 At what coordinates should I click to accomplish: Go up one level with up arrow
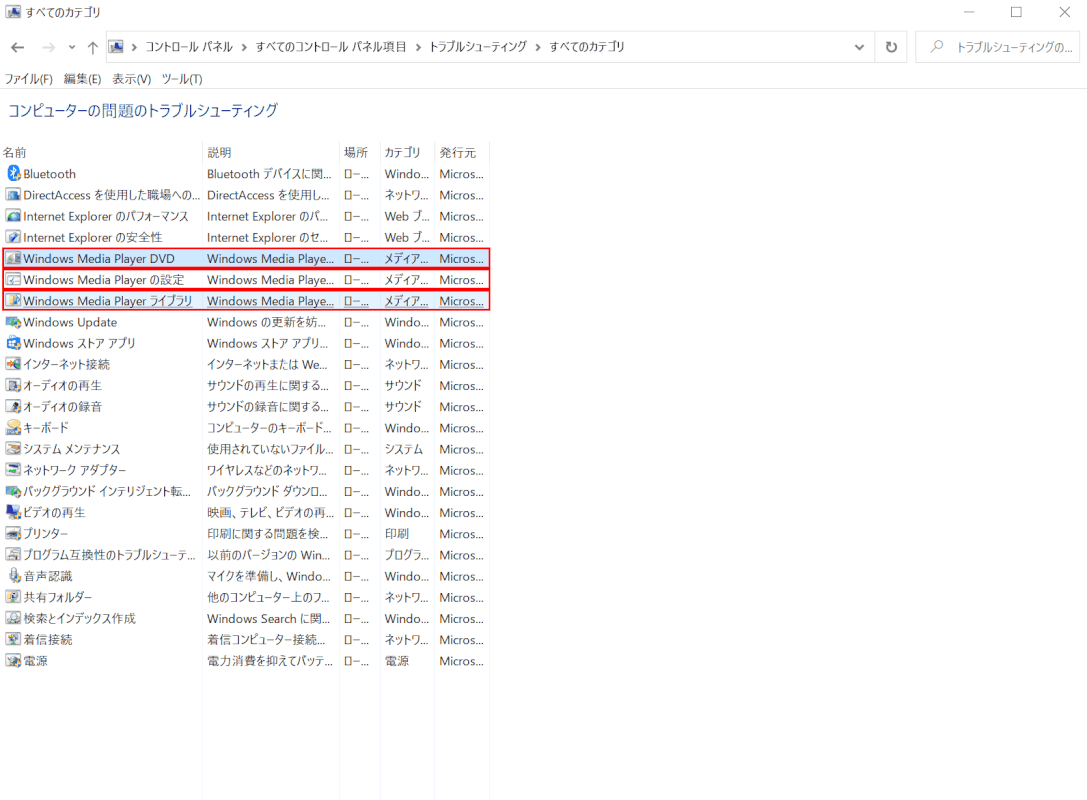click(92, 47)
